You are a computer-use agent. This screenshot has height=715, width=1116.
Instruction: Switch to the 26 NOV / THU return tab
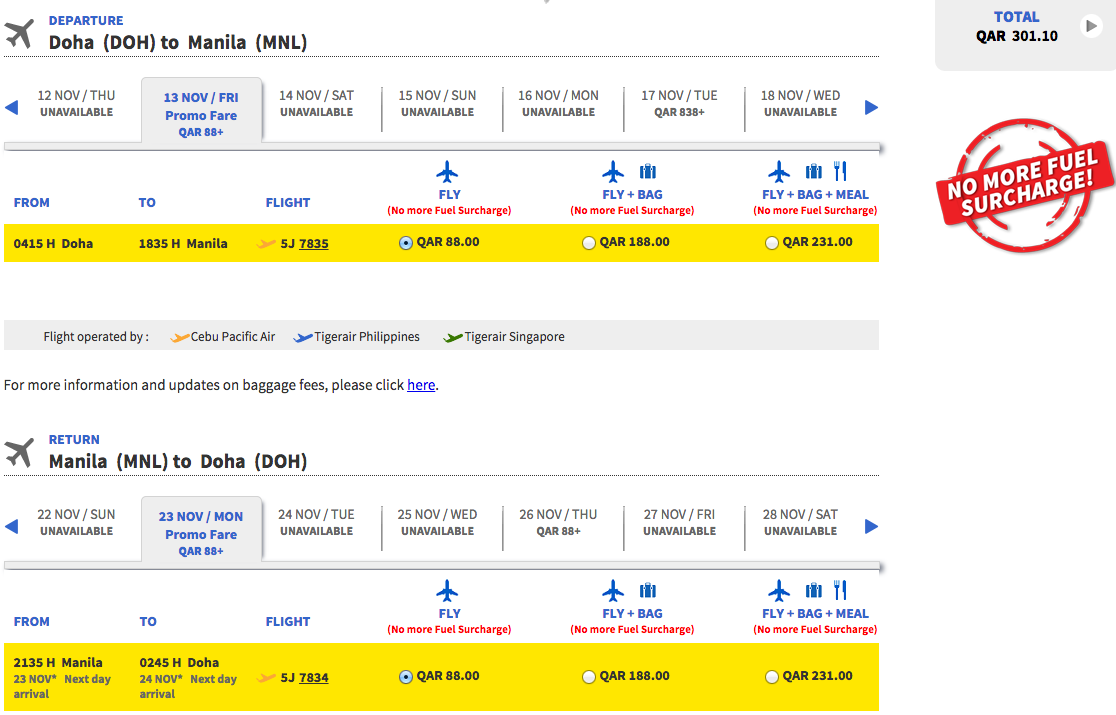click(x=559, y=523)
